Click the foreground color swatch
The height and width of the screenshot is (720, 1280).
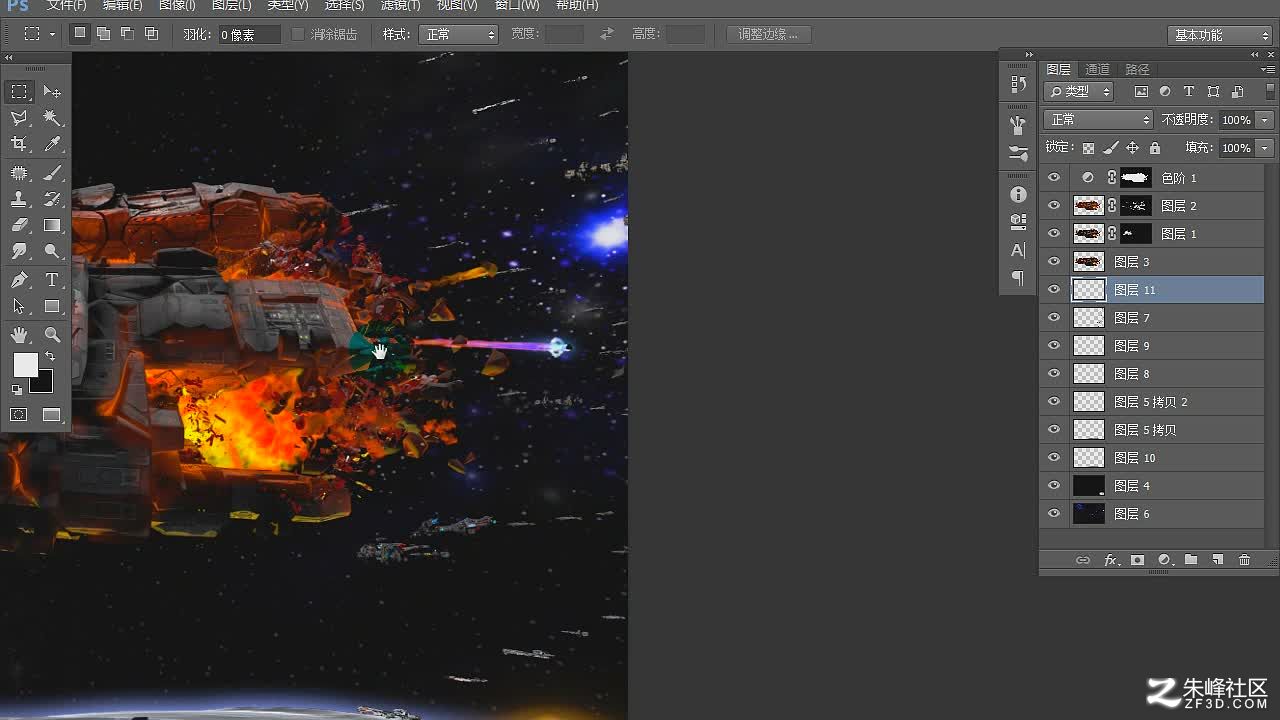click(x=24, y=365)
